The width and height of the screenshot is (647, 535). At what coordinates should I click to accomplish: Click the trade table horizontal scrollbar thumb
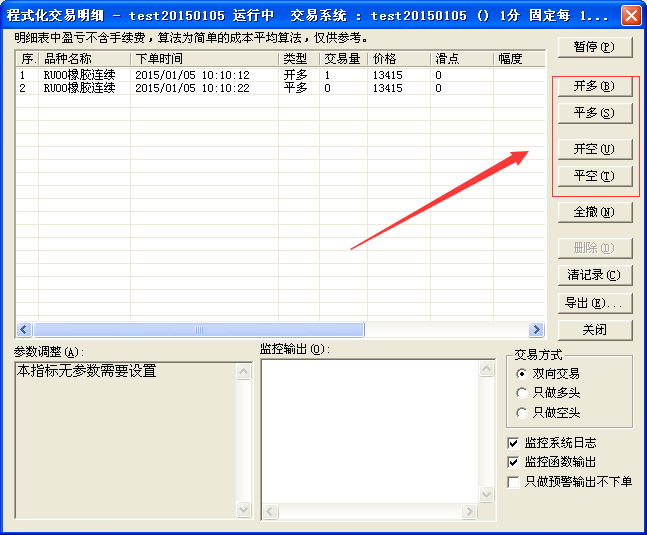click(199, 330)
